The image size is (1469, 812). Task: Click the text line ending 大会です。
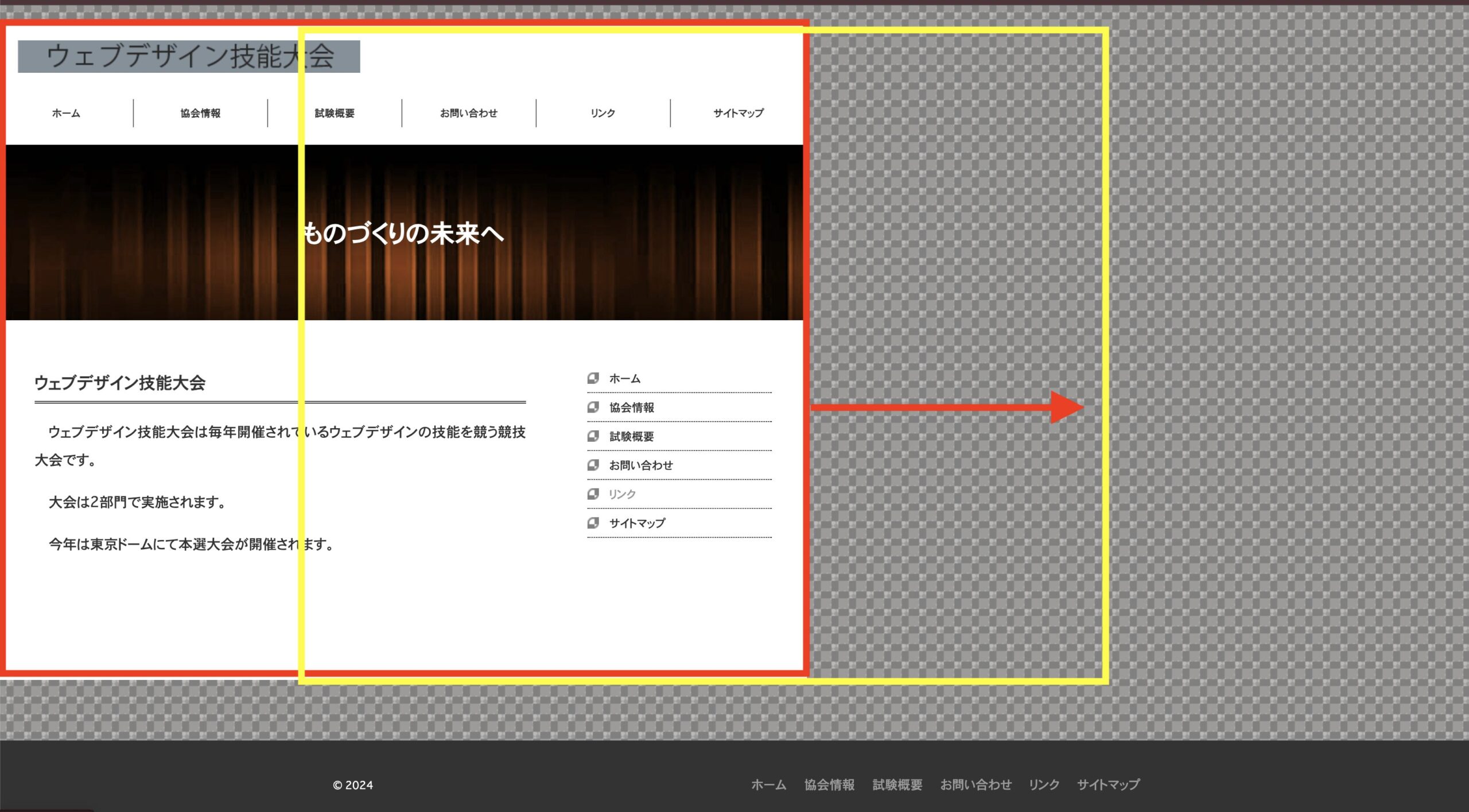pyautogui.click(x=65, y=460)
